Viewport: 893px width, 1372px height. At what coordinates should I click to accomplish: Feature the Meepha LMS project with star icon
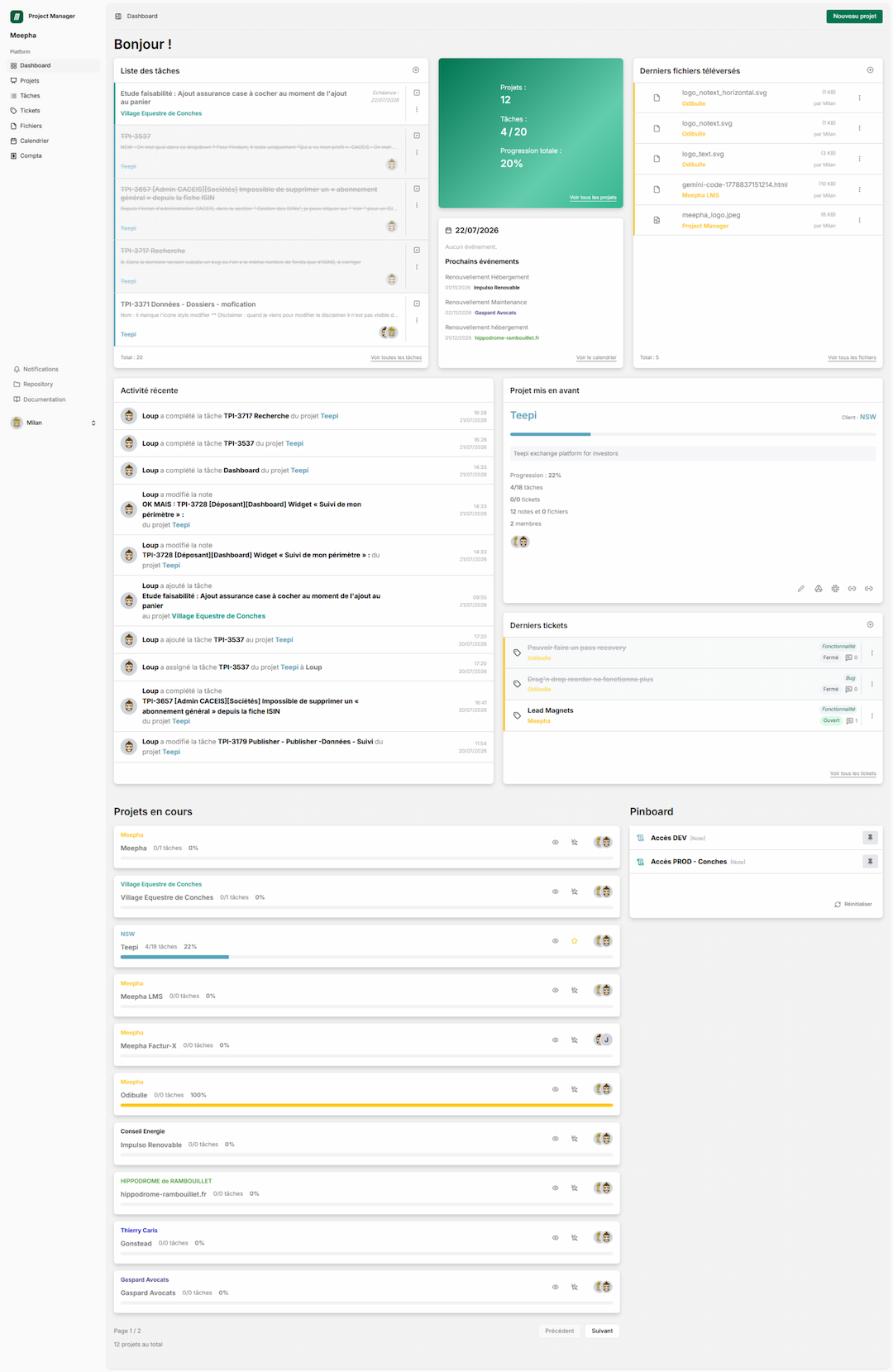tap(575, 990)
